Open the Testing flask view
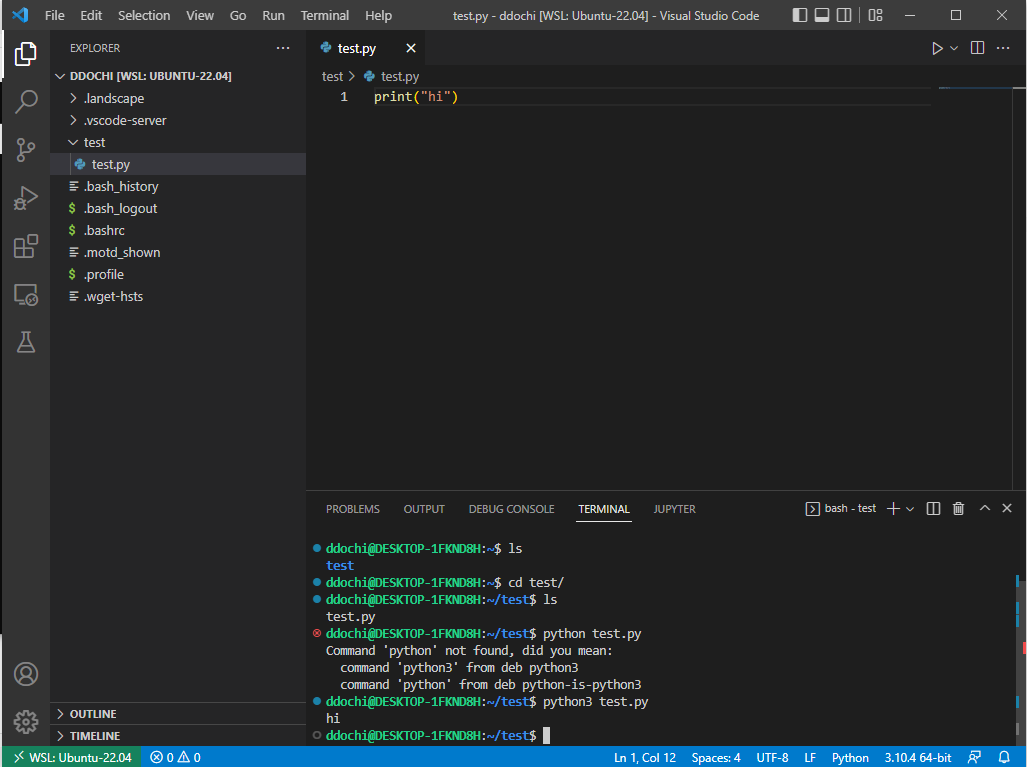1027x767 pixels. 26,342
